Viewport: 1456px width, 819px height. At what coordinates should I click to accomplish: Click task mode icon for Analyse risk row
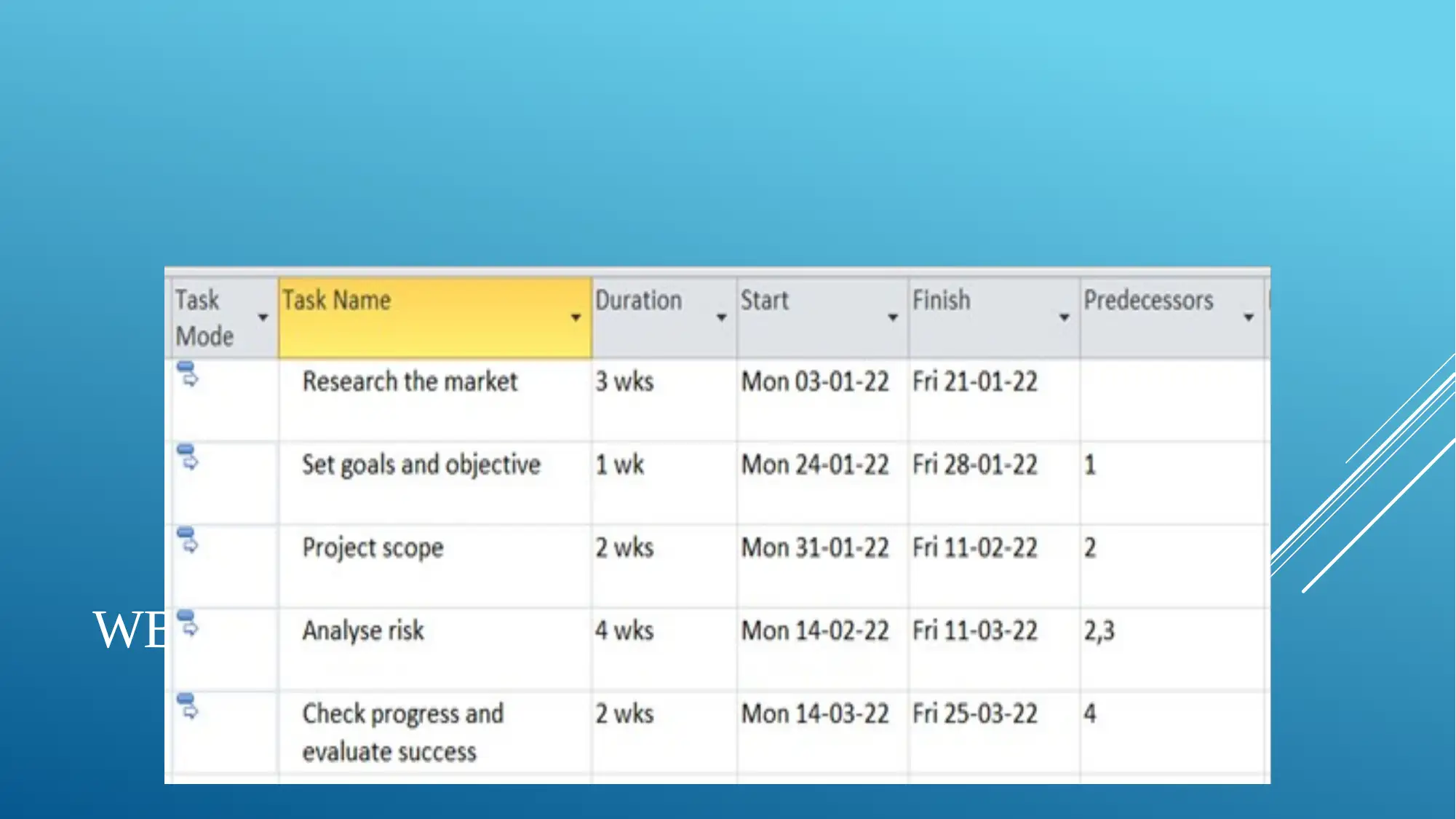188,623
